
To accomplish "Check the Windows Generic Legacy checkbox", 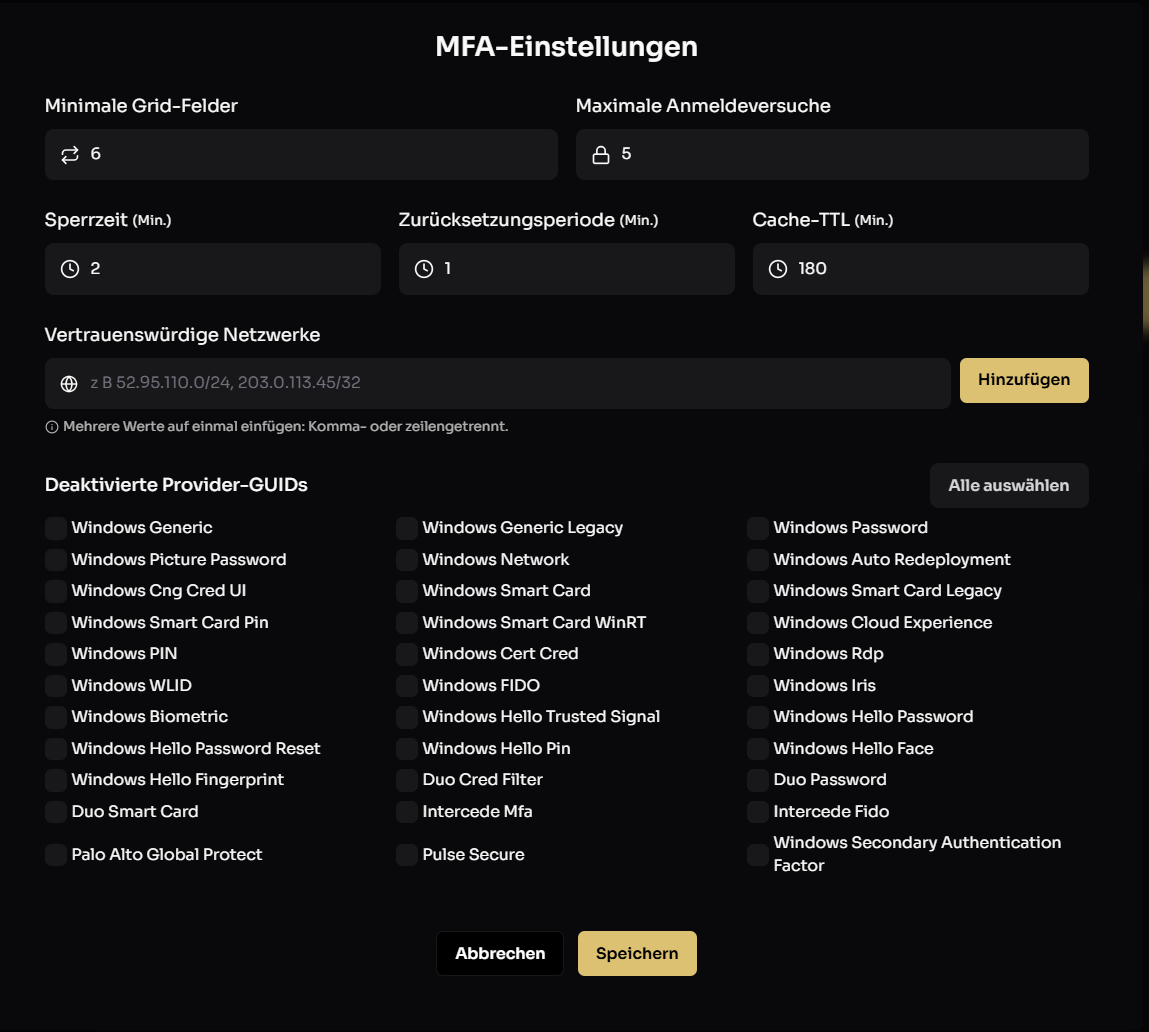I will tap(407, 528).
